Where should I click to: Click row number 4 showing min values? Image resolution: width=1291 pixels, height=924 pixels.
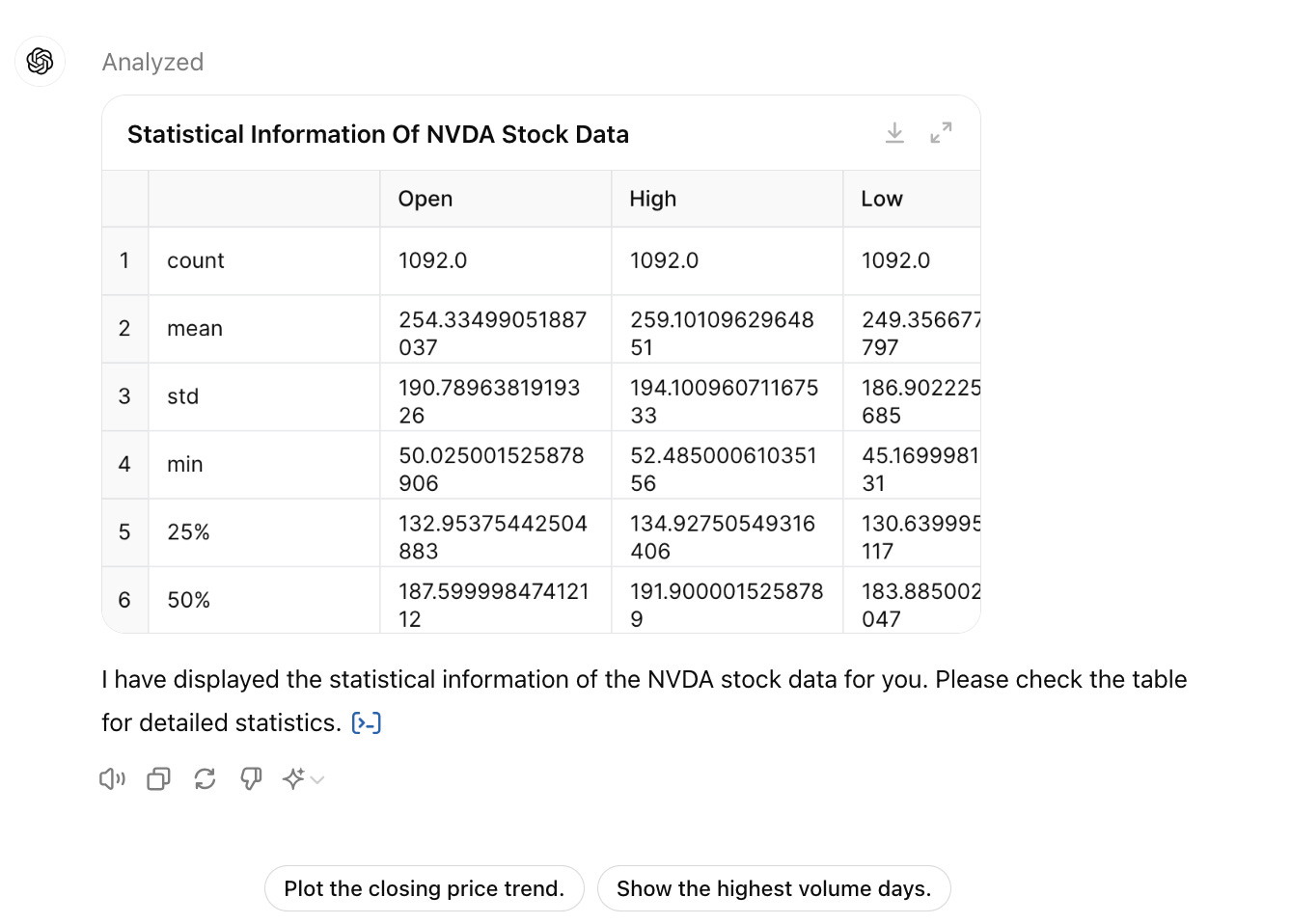click(124, 464)
